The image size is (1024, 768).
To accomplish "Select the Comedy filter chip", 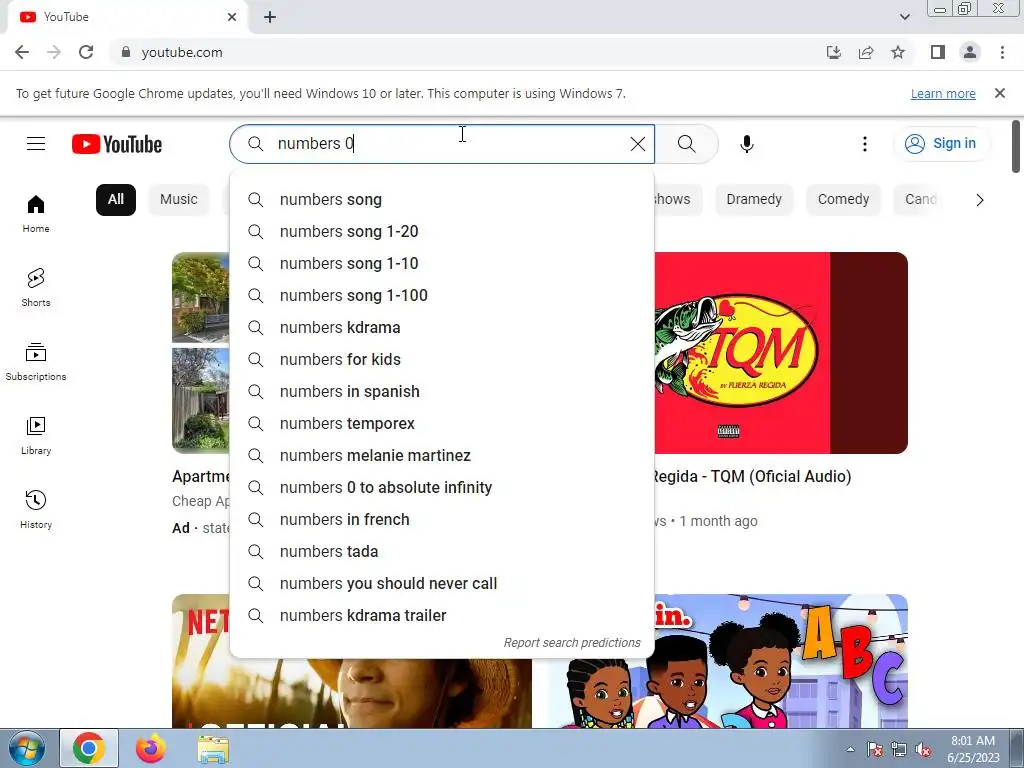I will tap(843, 199).
